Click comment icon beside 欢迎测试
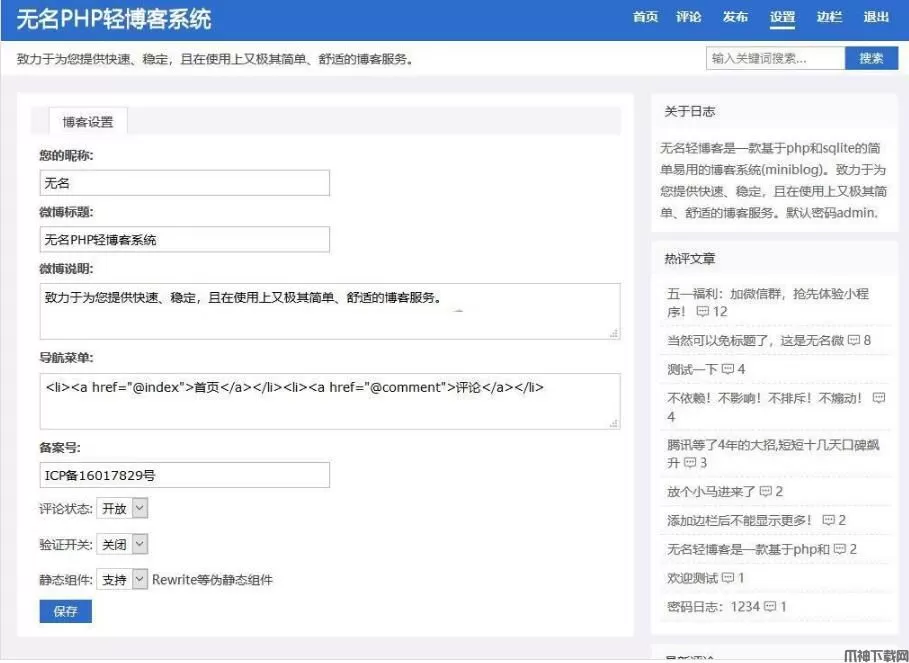 coord(728,578)
